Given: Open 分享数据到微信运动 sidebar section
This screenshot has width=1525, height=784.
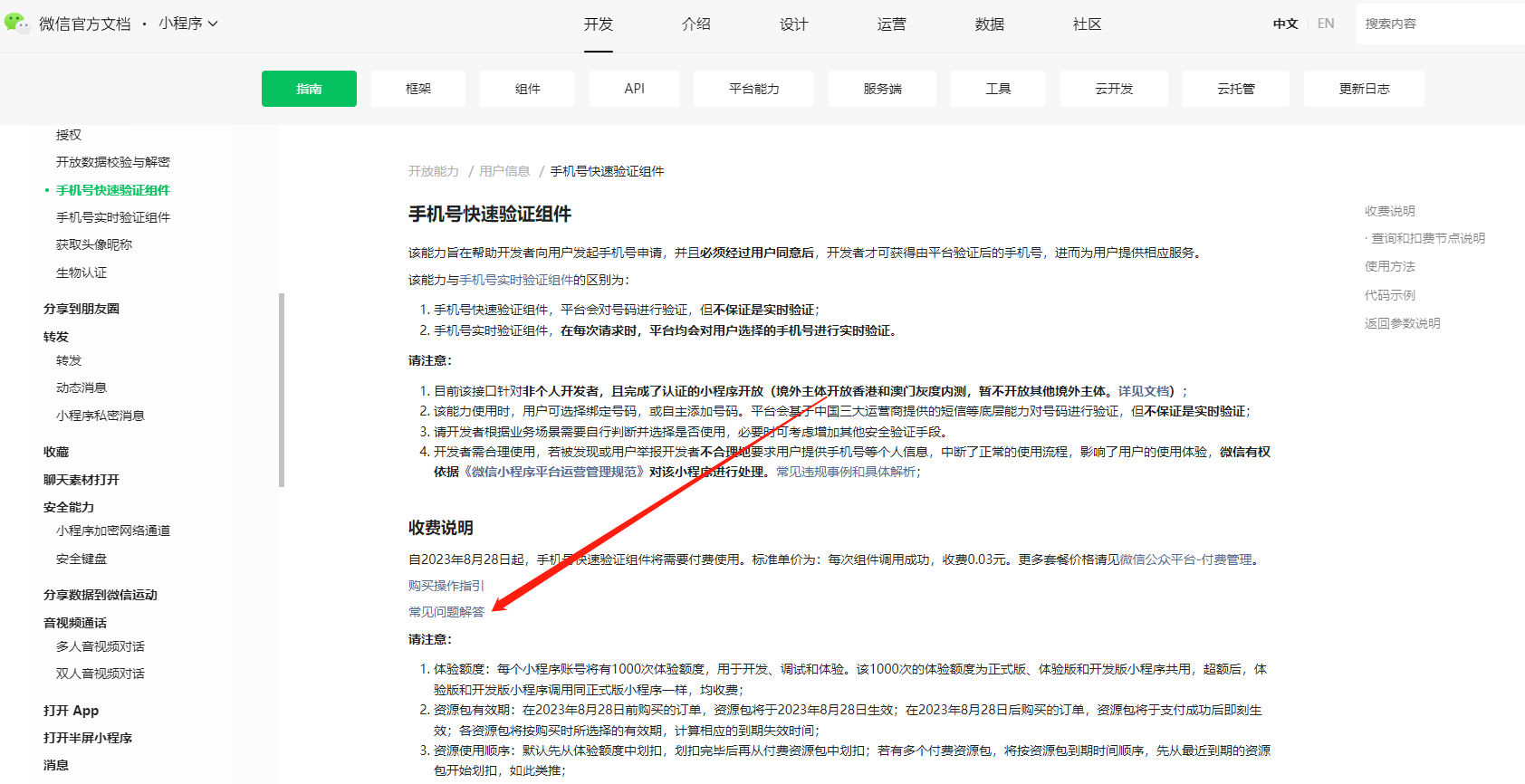Looking at the screenshot, I should click(x=101, y=595).
